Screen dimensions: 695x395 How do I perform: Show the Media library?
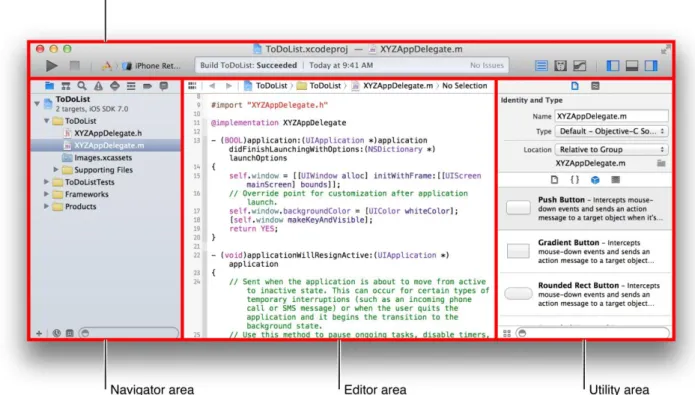(x=616, y=180)
